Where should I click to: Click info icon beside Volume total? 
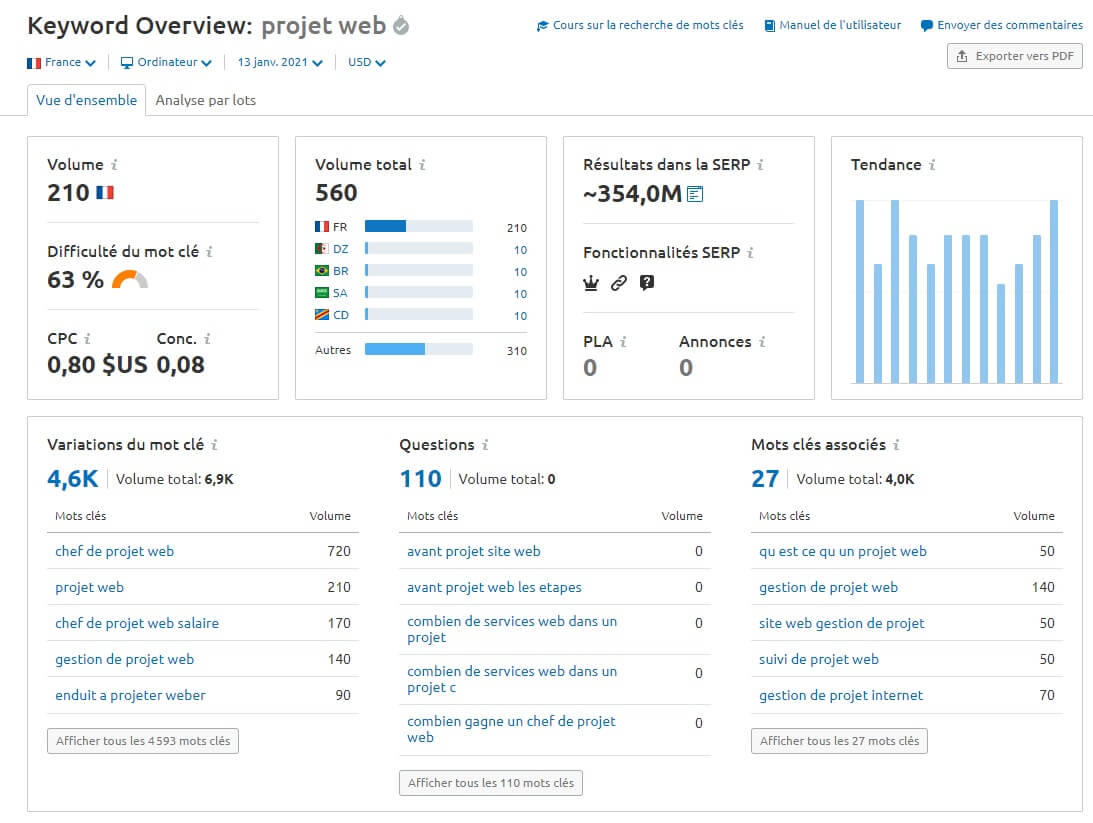422,165
